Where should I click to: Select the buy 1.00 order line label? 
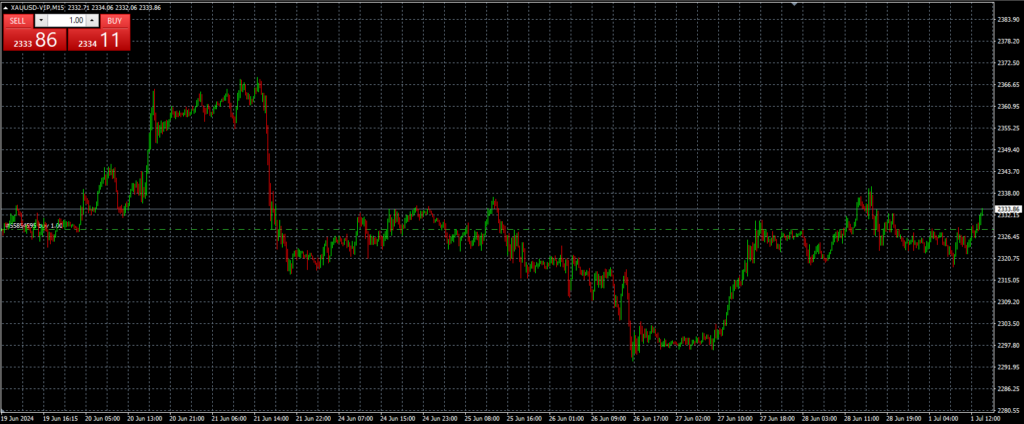34,226
